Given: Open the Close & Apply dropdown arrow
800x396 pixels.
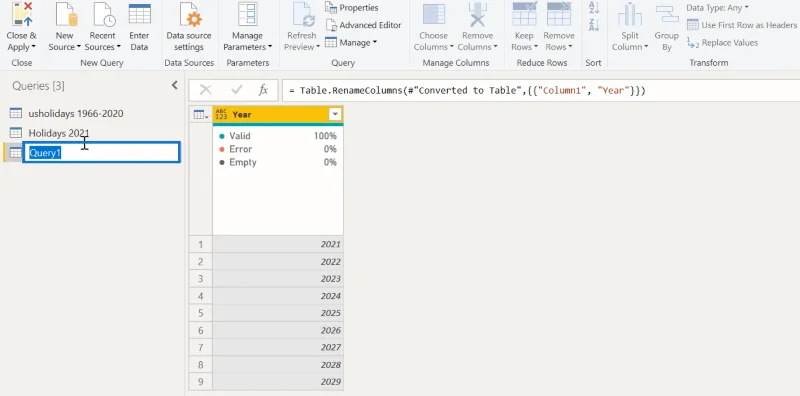Looking at the screenshot, I should 34,47.
